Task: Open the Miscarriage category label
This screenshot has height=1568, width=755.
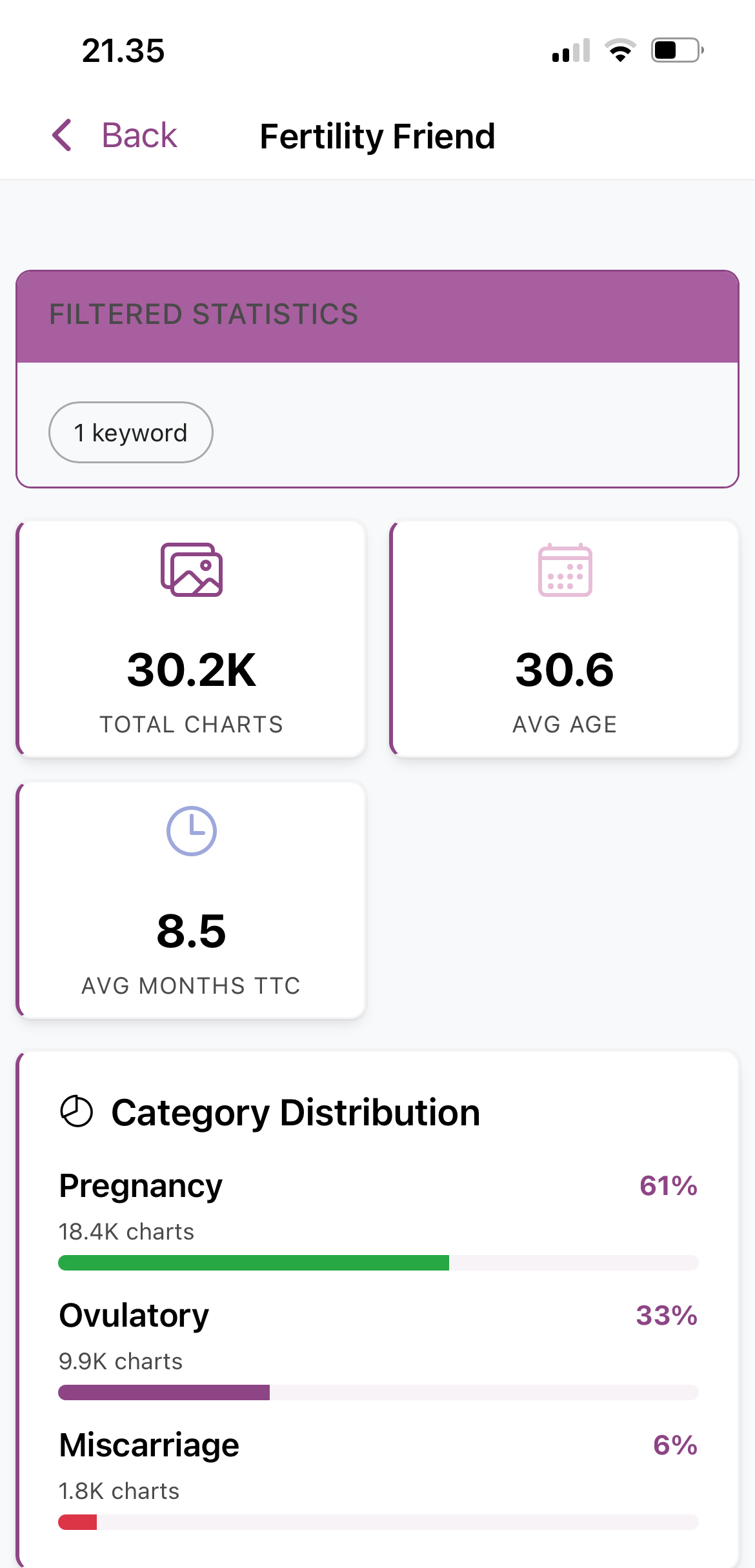Action: pos(149,1445)
